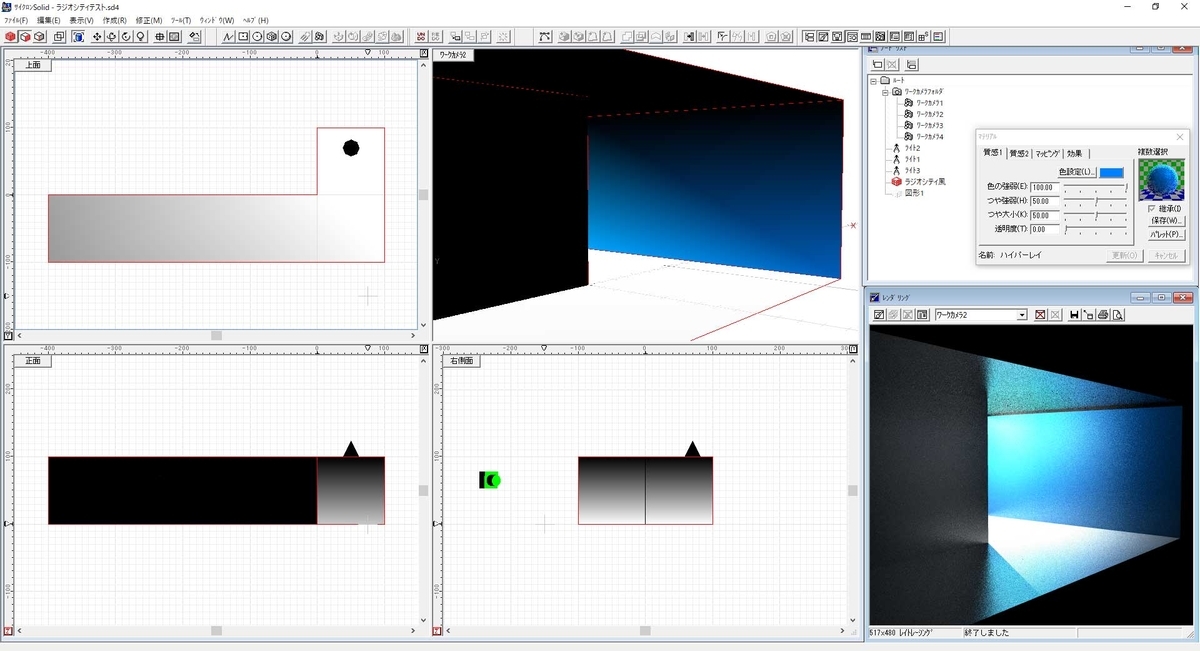Click third icon in parts list toolbar

point(912,64)
